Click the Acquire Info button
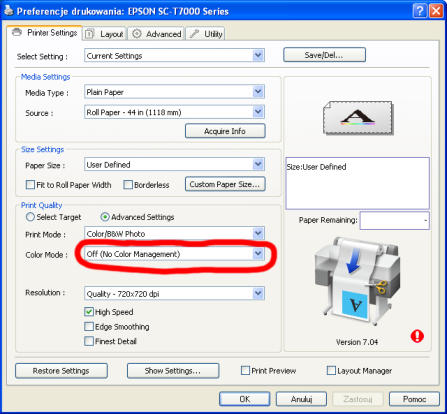 225,131
